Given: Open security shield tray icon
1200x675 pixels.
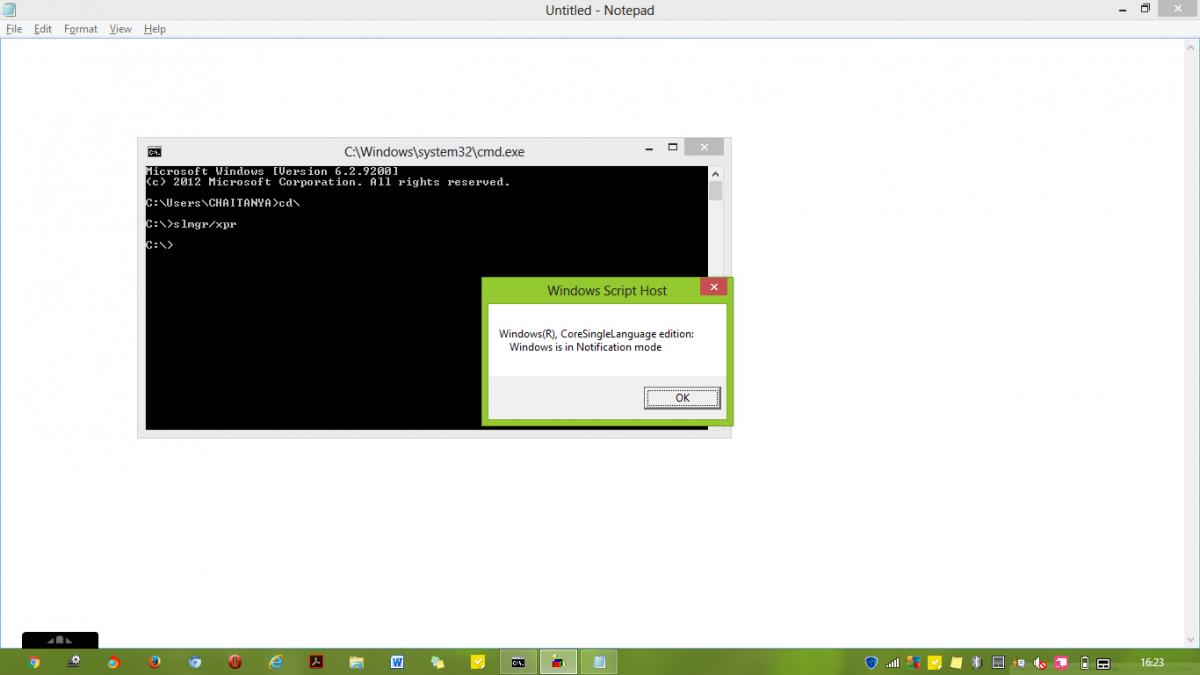Looking at the screenshot, I should [871, 662].
